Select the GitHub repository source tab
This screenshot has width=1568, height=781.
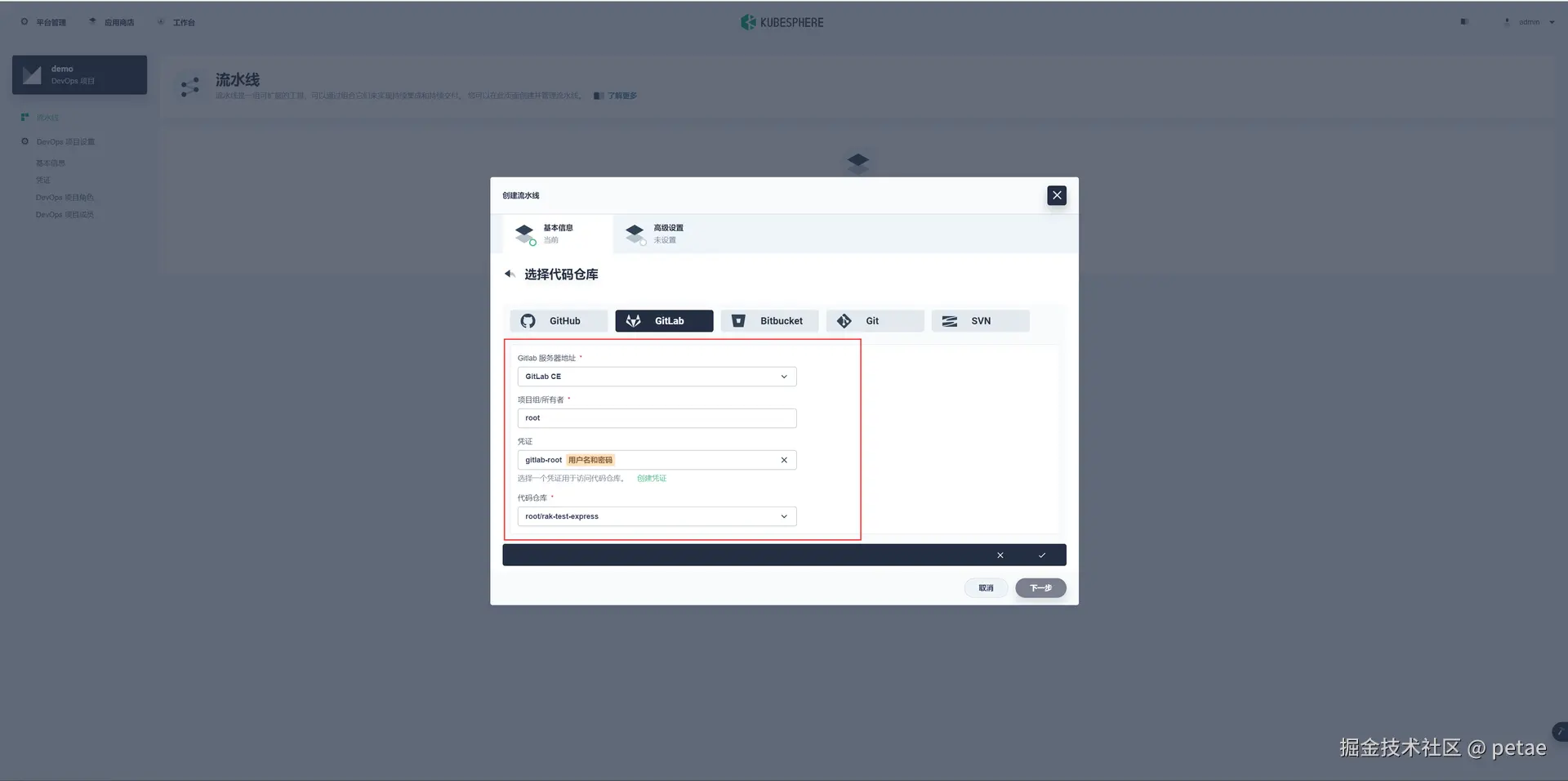coord(559,321)
